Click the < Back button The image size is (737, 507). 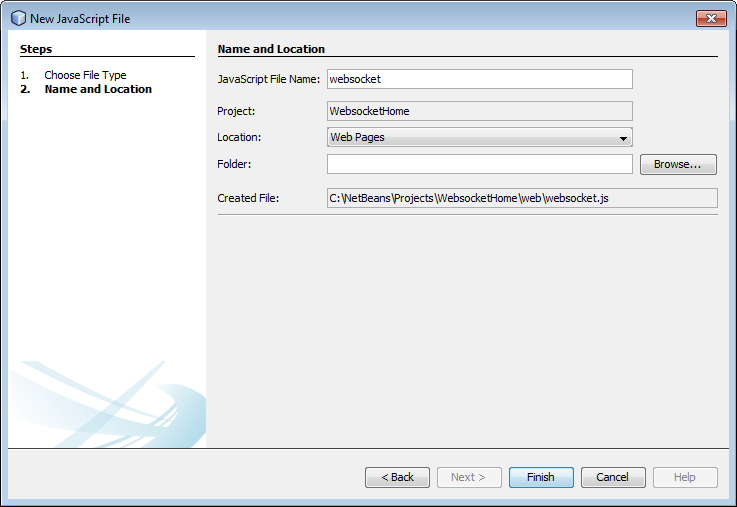[397, 477]
